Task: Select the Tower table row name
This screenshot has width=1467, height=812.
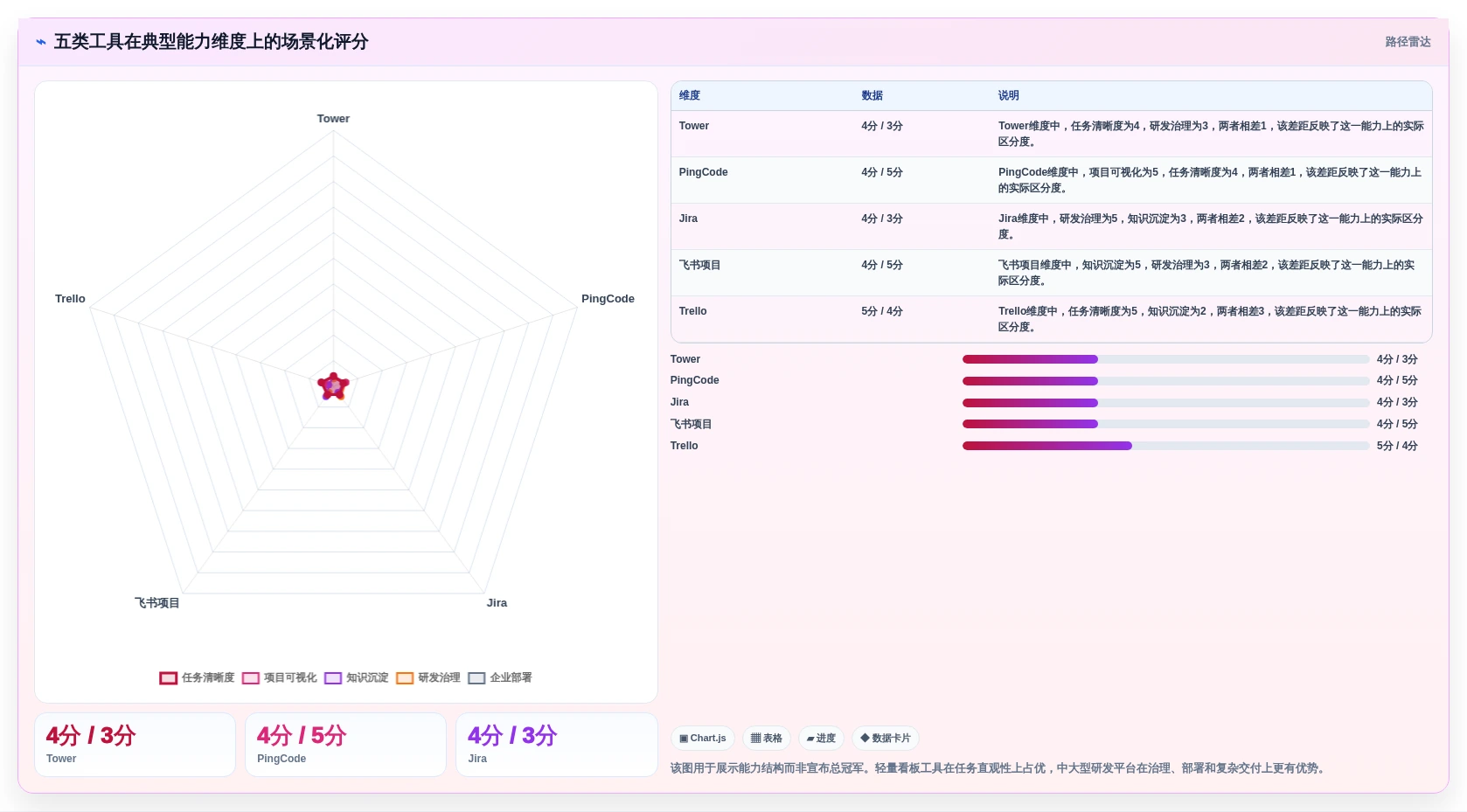Action: (694, 126)
